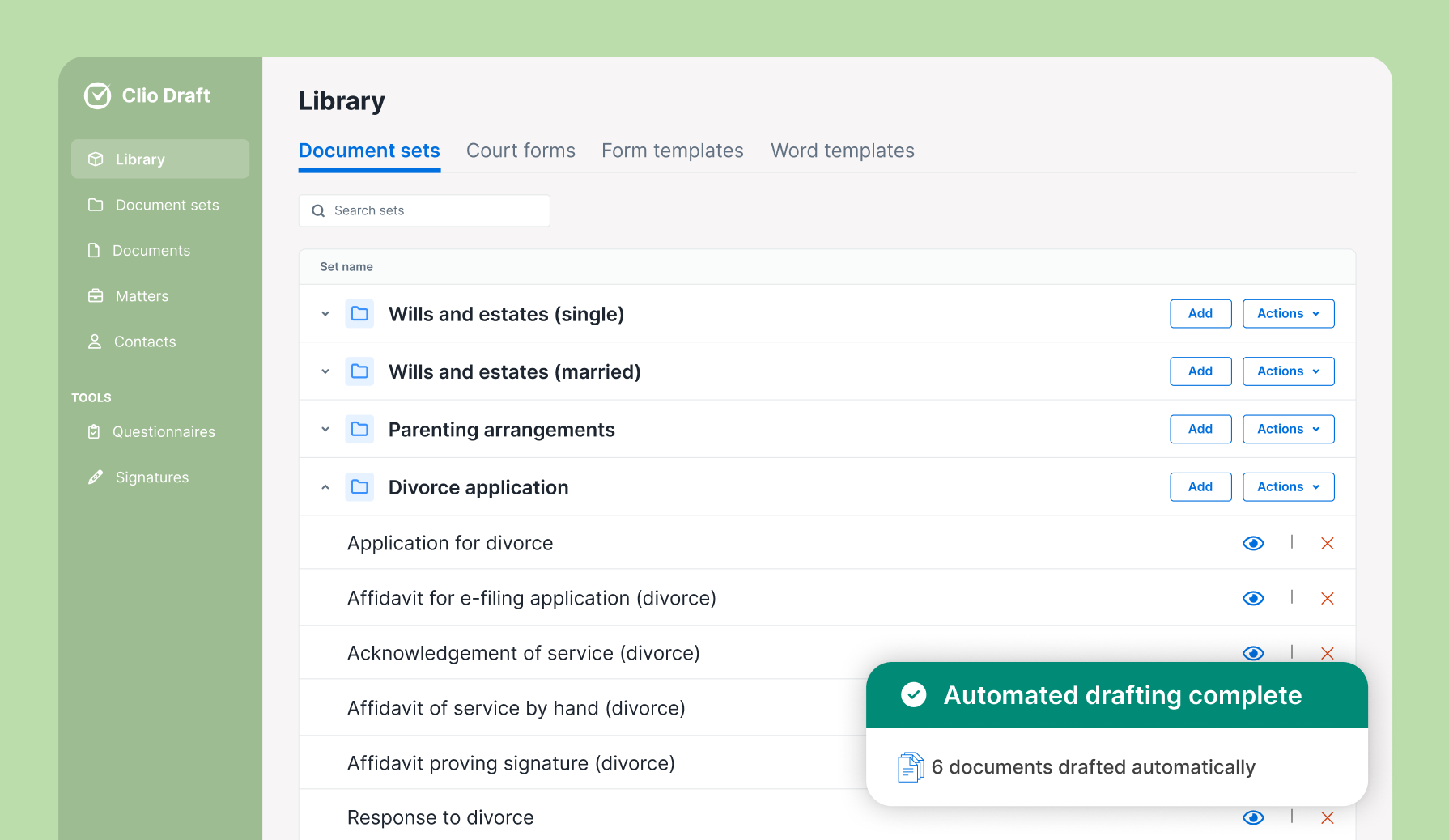The width and height of the screenshot is (1449, 840).
Task: Click the Document sets folder icon in sidebar
Action: click(96, 205)
